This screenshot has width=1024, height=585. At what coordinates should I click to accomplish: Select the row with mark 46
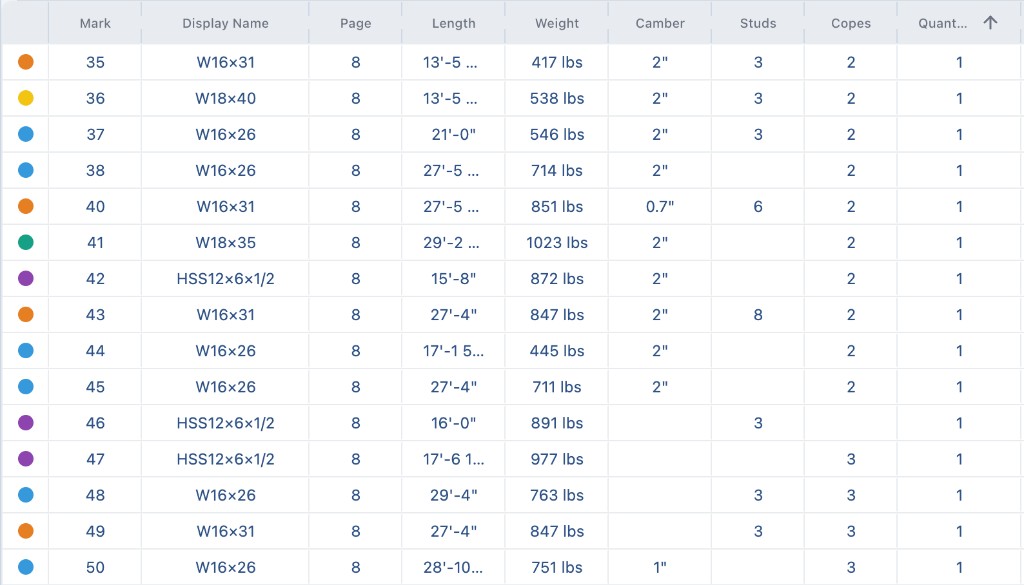coord(512,422)
